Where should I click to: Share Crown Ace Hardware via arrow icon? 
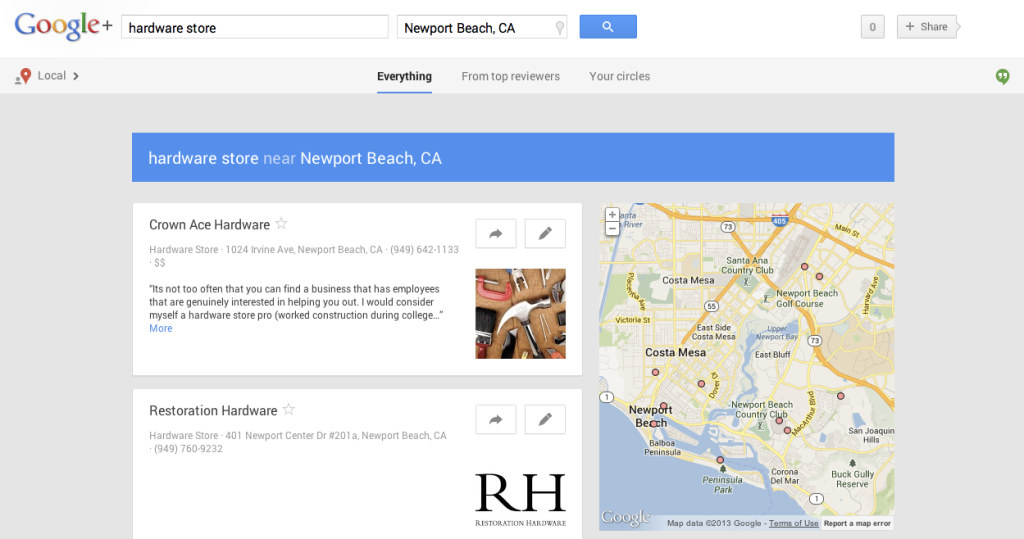tap(496, 233)
